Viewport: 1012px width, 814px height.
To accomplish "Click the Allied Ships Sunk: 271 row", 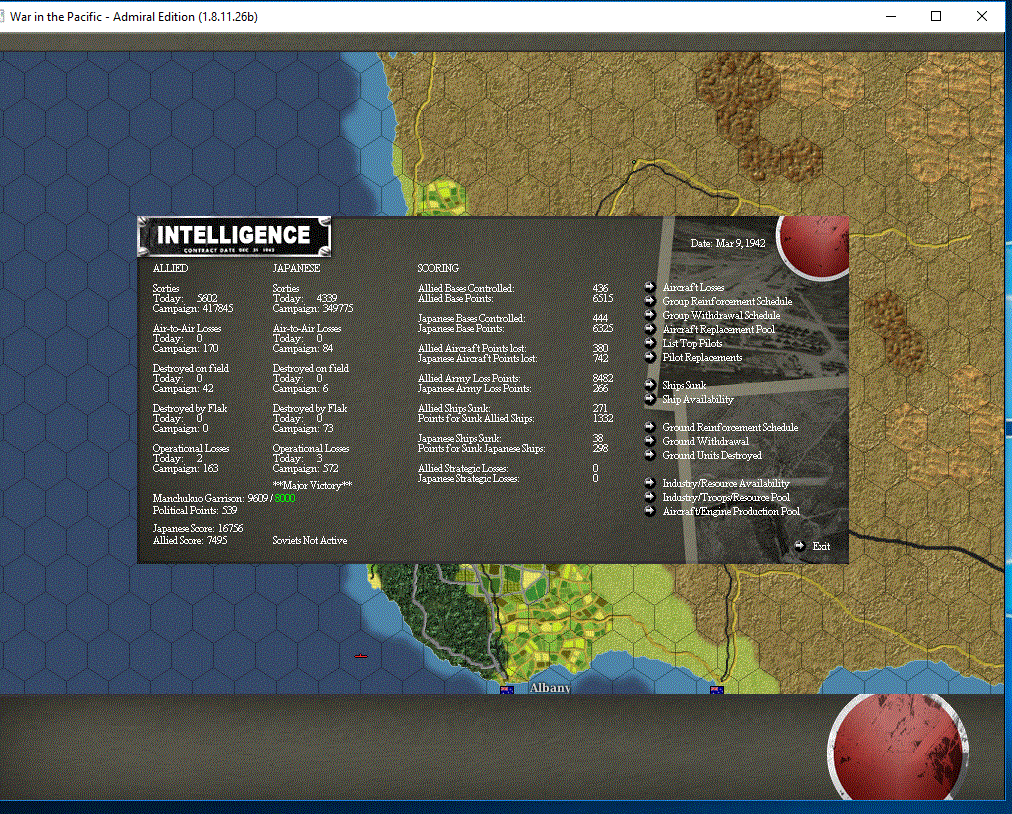I will click(x=513, y=409).
